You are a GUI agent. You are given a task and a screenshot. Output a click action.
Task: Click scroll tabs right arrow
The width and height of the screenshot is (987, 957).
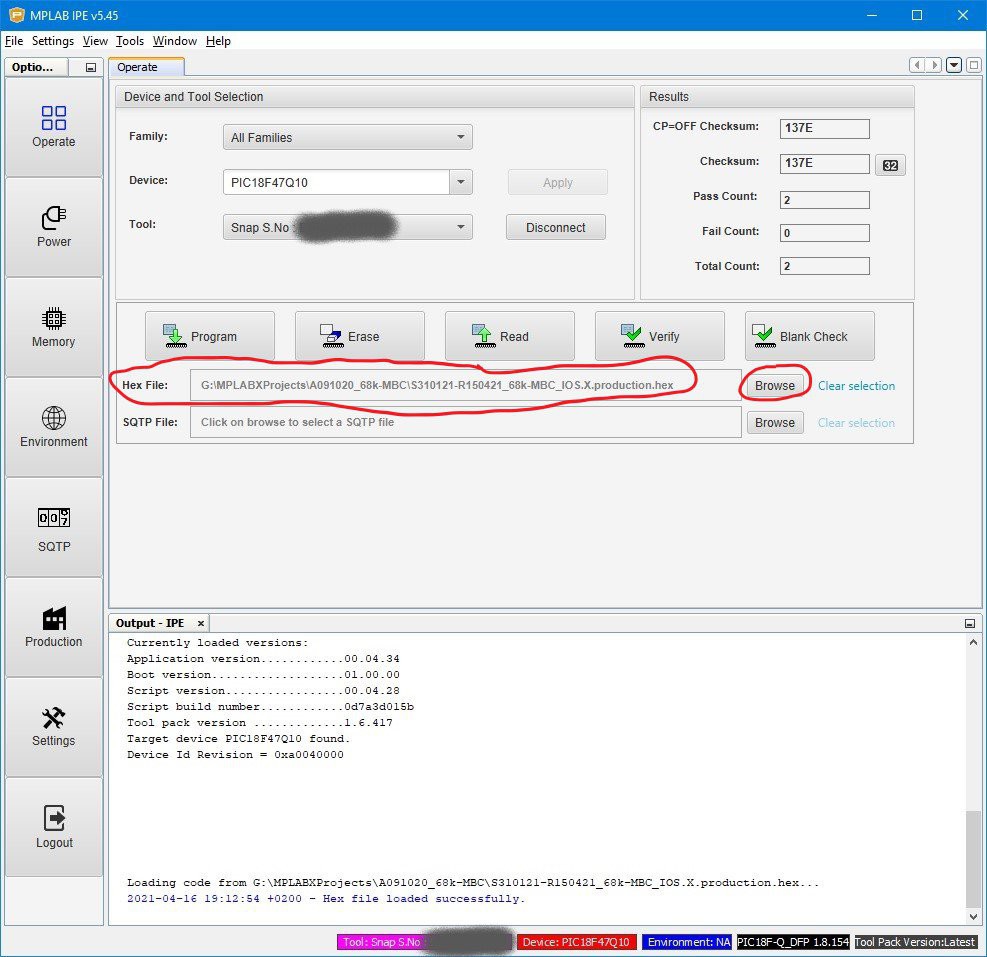[x=934, y=65]
